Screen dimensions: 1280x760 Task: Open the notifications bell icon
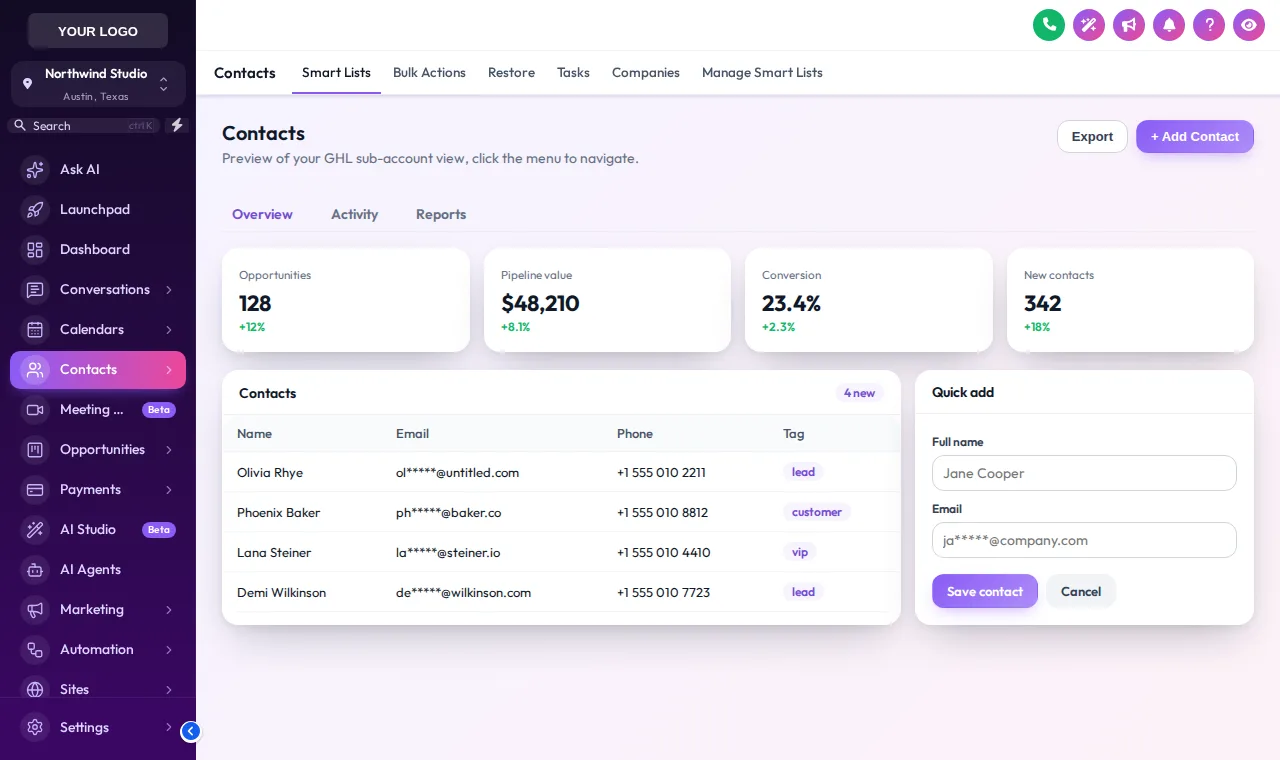(1169, 25)
